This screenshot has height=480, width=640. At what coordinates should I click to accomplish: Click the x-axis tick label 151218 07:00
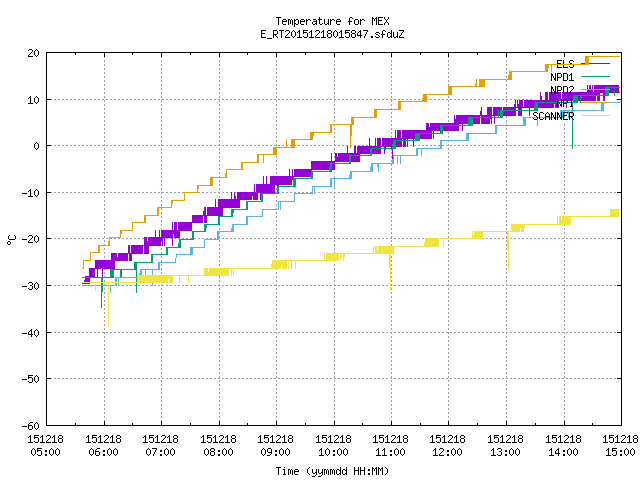tap(160, 446)
